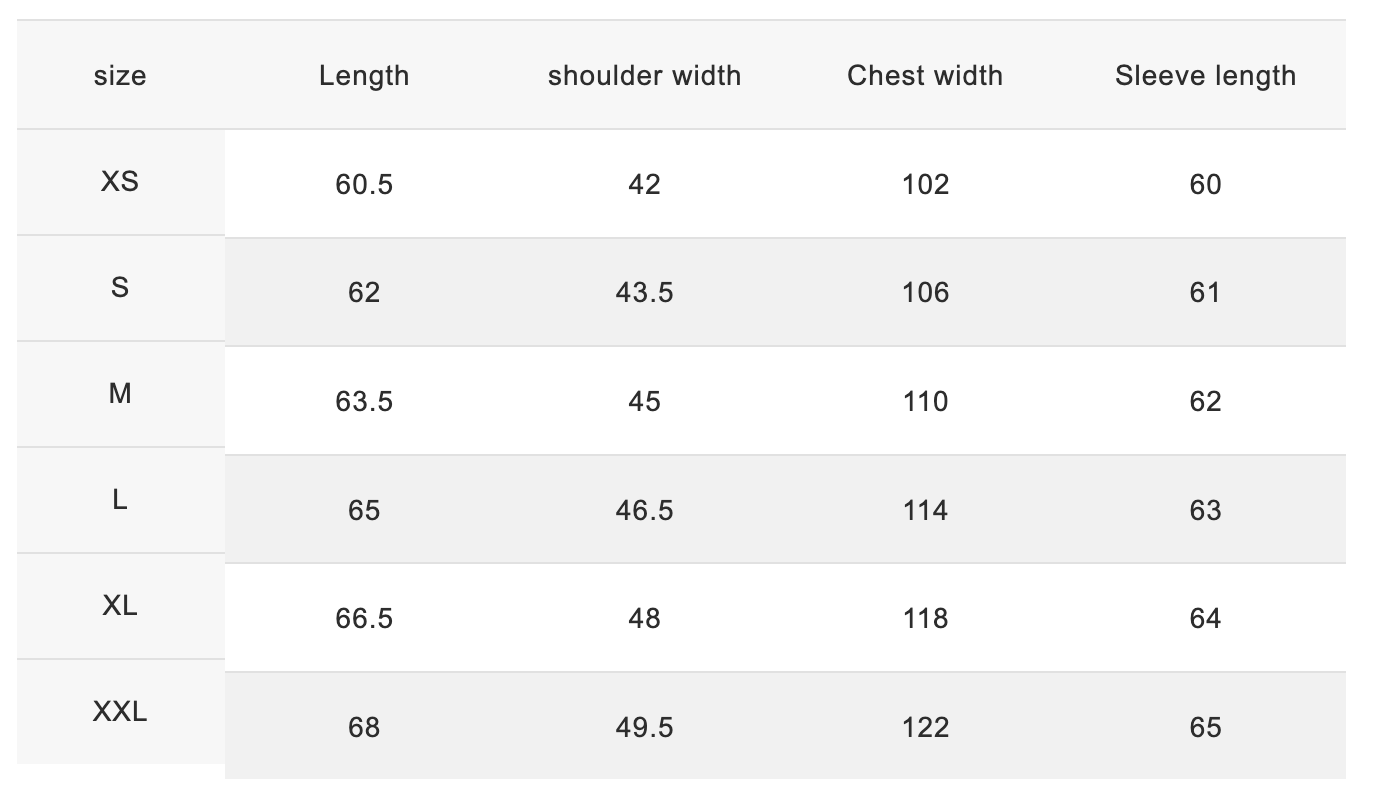Click the XS length value 60.5
1378x798 pixels.
[x=364, y=185]
